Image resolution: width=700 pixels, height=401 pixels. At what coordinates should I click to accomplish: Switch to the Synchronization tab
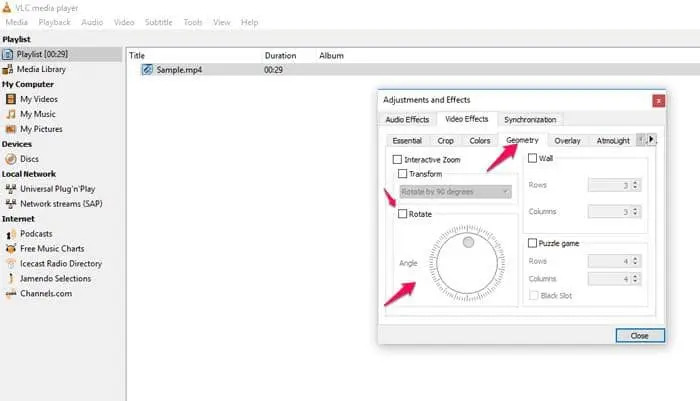tap(530, 120)
